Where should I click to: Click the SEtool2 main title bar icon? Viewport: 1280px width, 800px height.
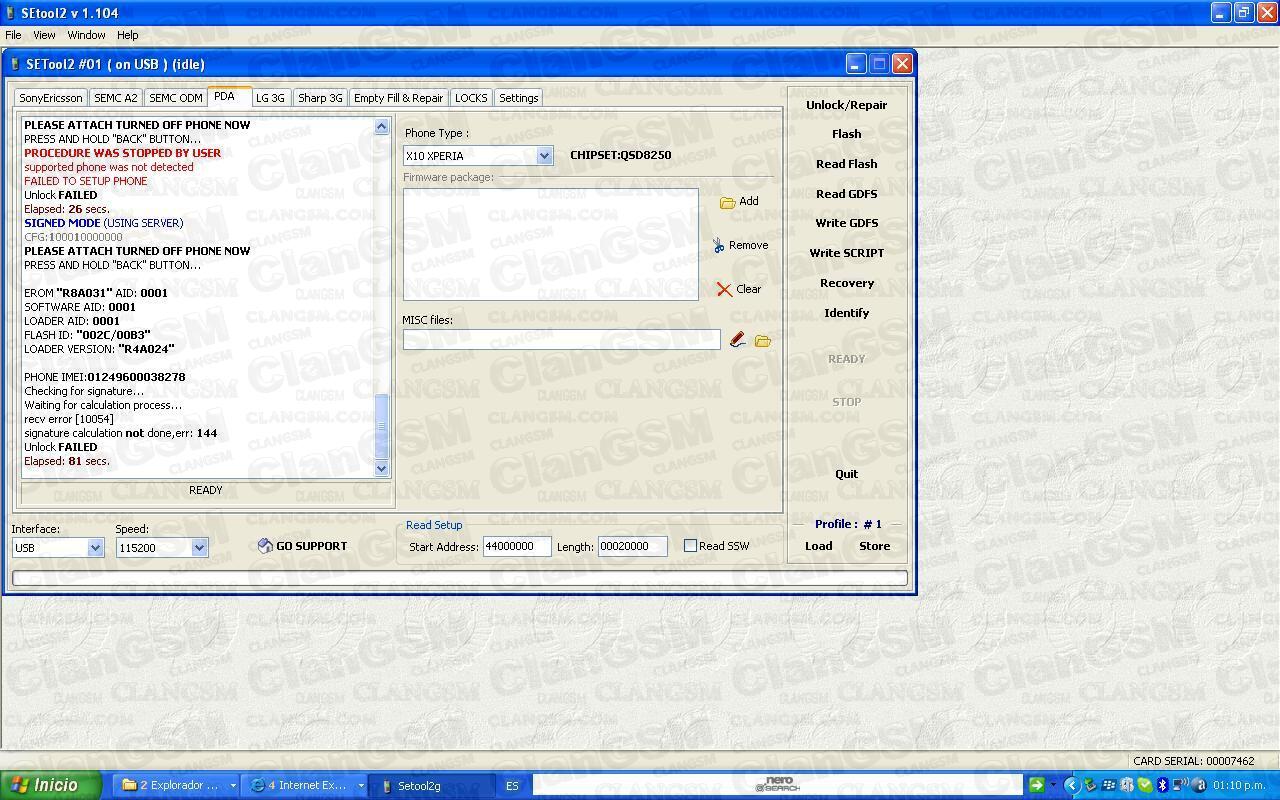[10, 13]
